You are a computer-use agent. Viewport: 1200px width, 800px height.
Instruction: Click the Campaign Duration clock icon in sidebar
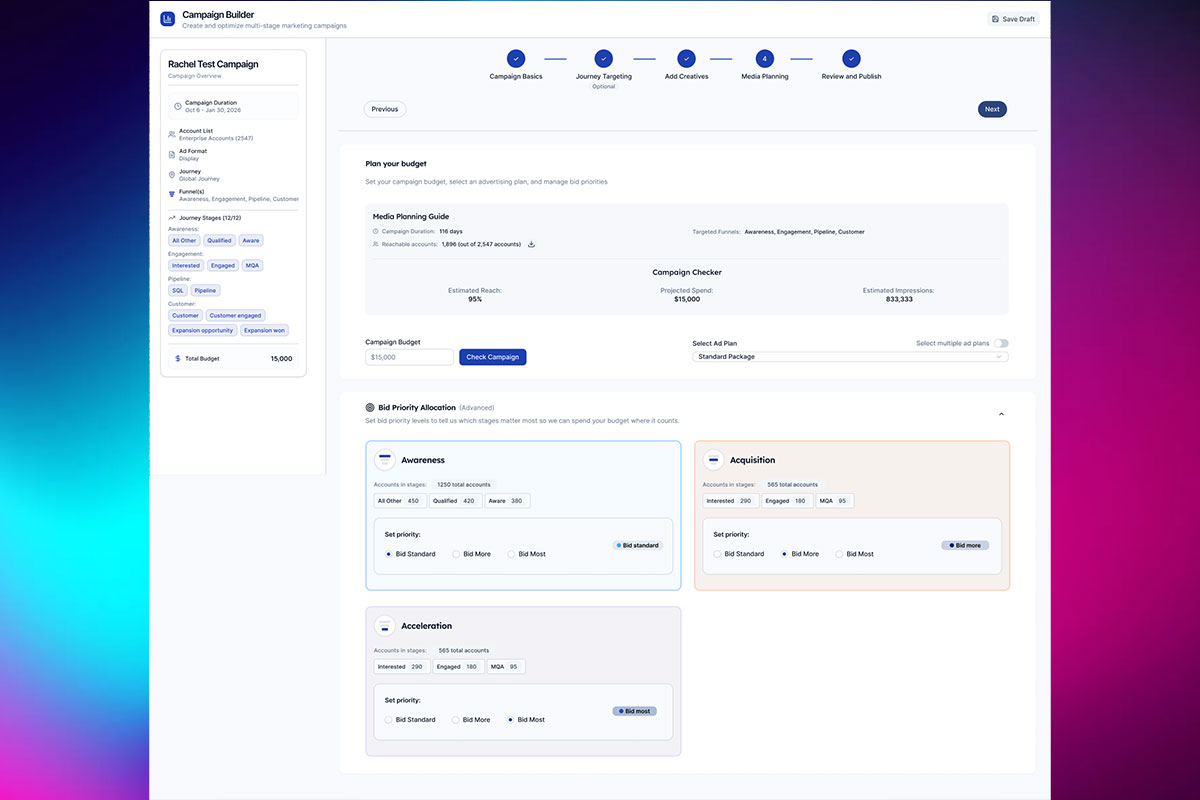[178, 106]
